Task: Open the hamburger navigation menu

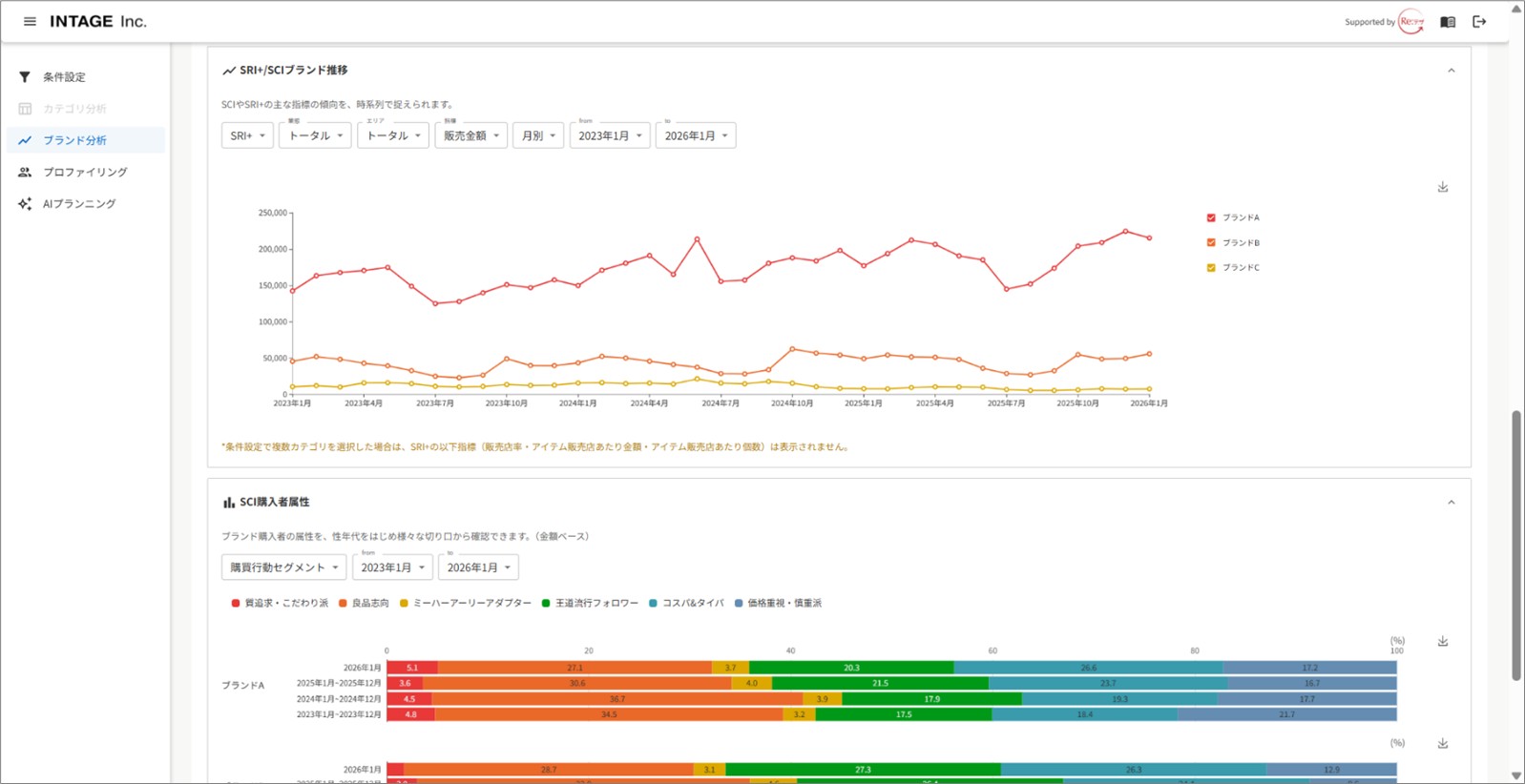Action: click(30, 21)
